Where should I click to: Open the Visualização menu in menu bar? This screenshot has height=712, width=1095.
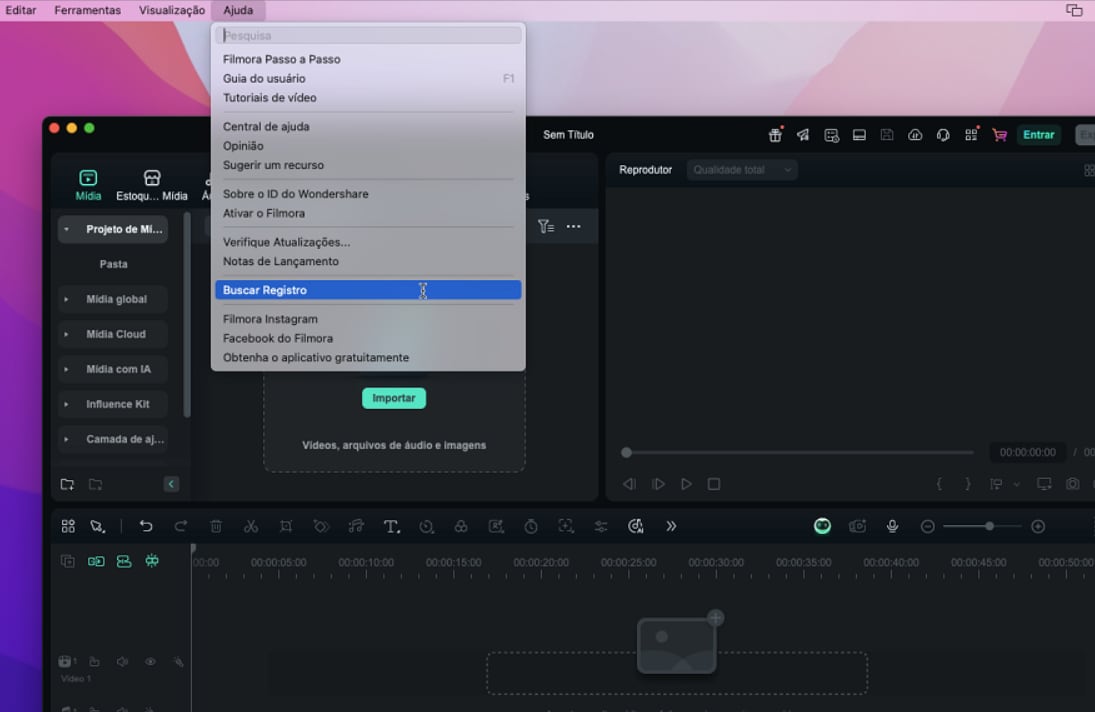tap(172, 10)
